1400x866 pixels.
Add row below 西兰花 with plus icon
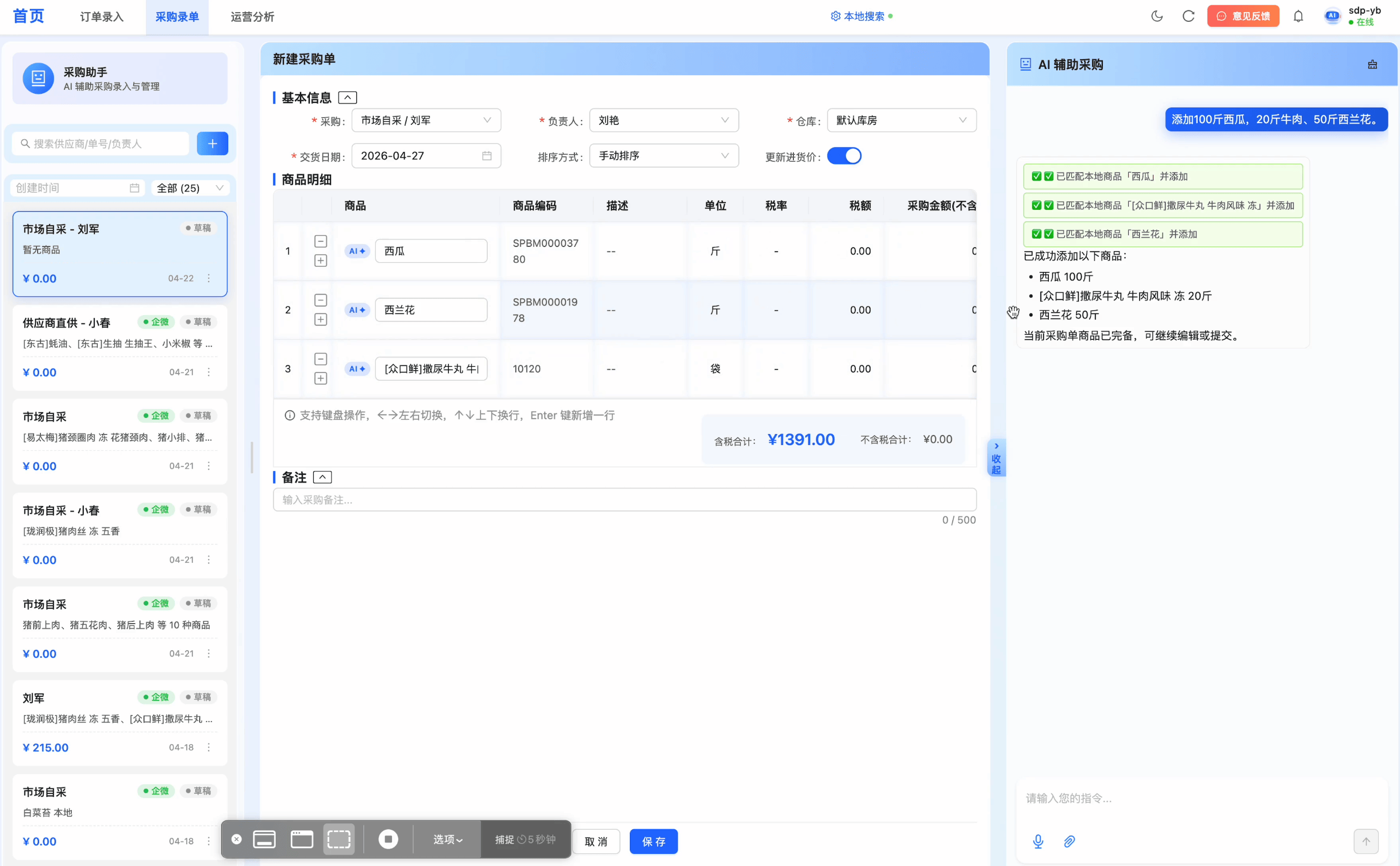(x=321, y=319)
